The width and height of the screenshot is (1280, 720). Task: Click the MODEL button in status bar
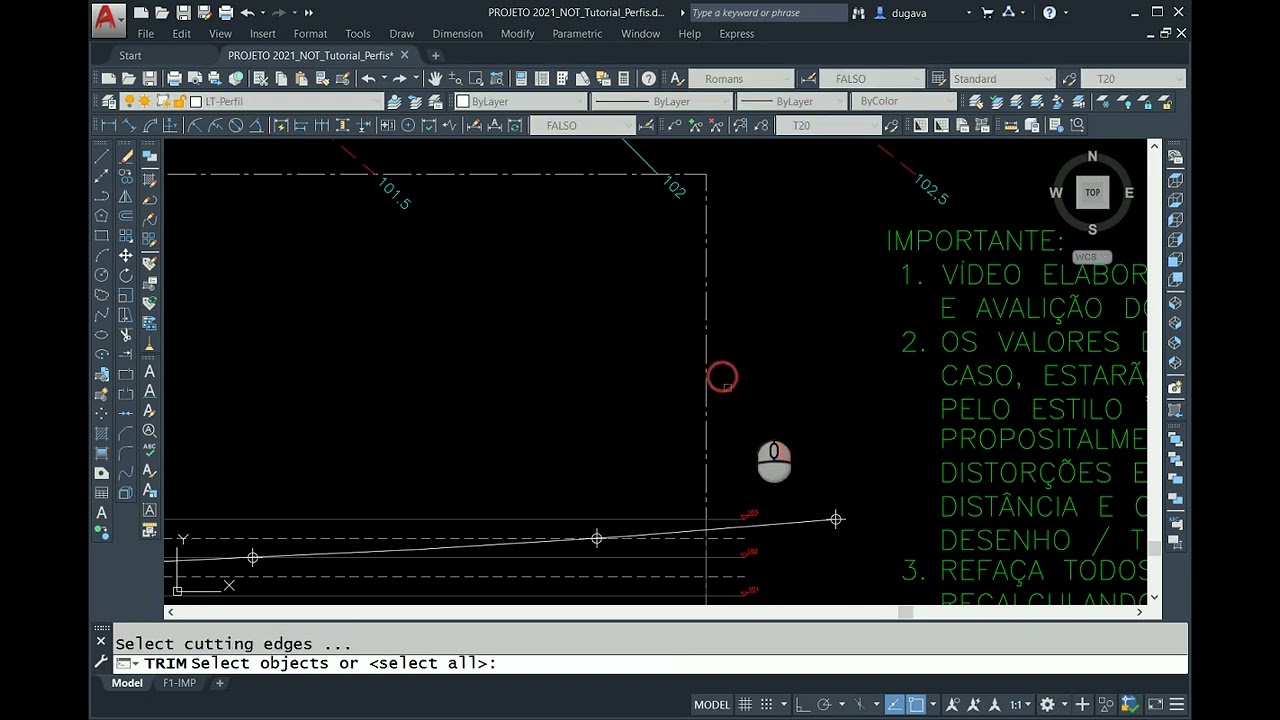[x=712, y=704]
